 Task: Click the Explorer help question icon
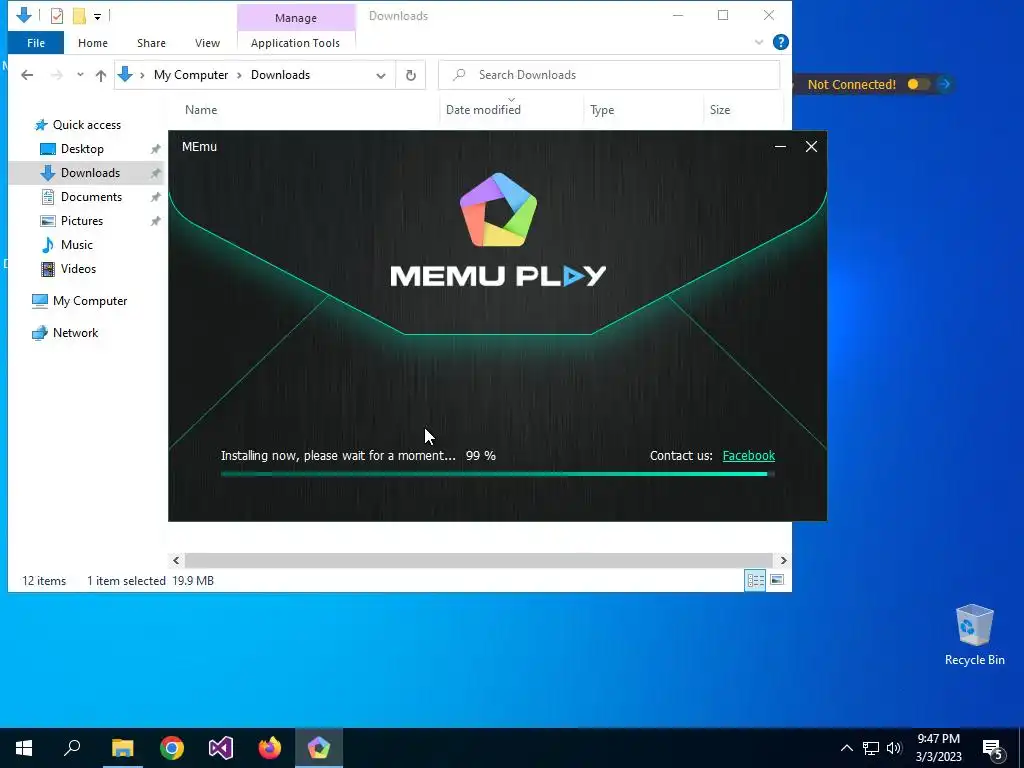(x=780, y=42)
